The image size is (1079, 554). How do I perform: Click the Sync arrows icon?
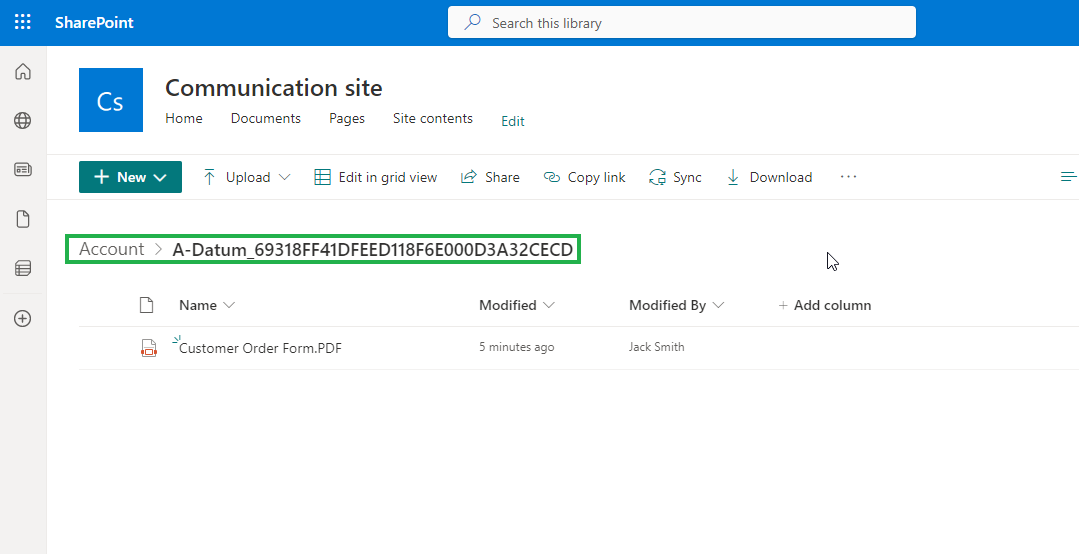[657, 178]
